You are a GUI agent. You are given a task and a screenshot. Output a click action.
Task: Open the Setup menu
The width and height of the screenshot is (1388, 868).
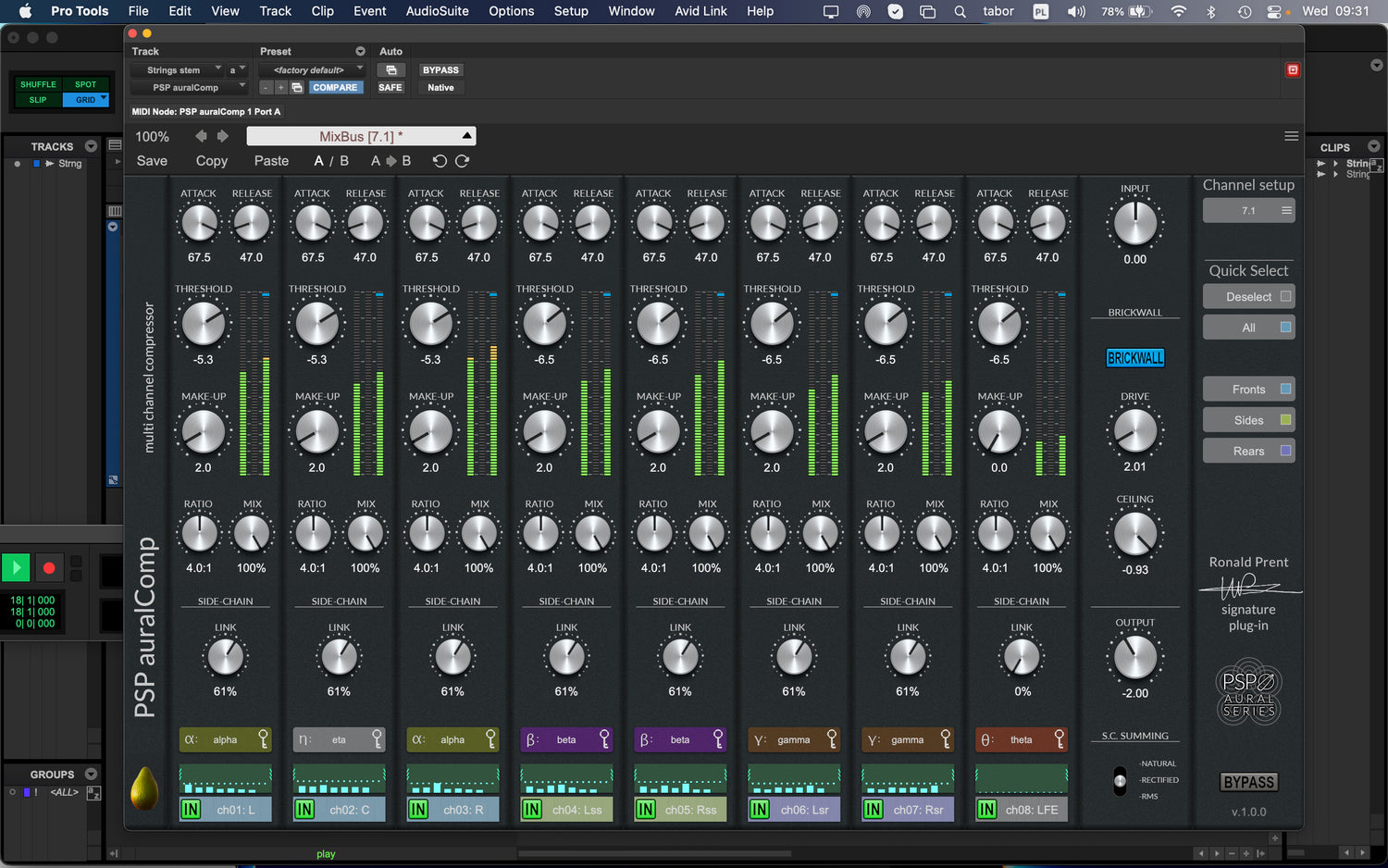(571, 11)
